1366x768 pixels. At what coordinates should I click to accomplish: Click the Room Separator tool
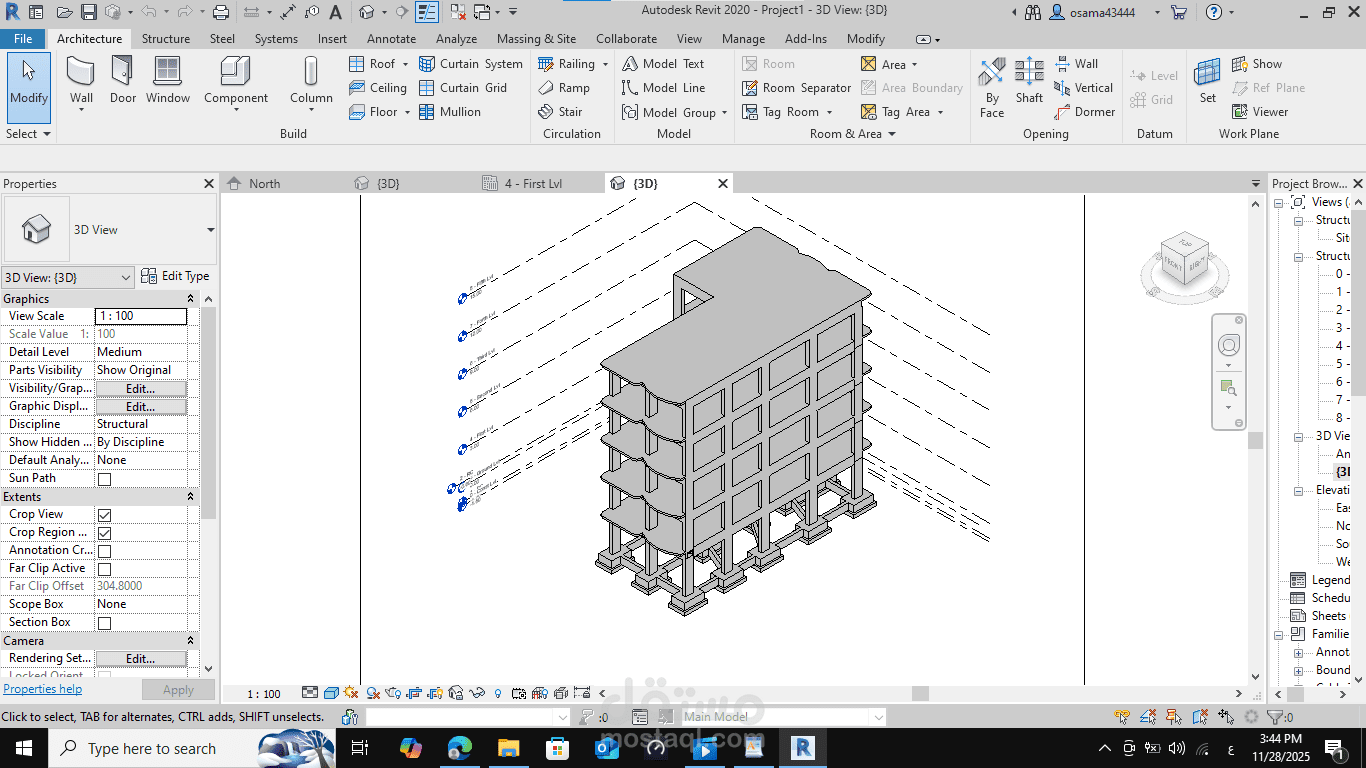pyautogui.click(x=796, y=88)
